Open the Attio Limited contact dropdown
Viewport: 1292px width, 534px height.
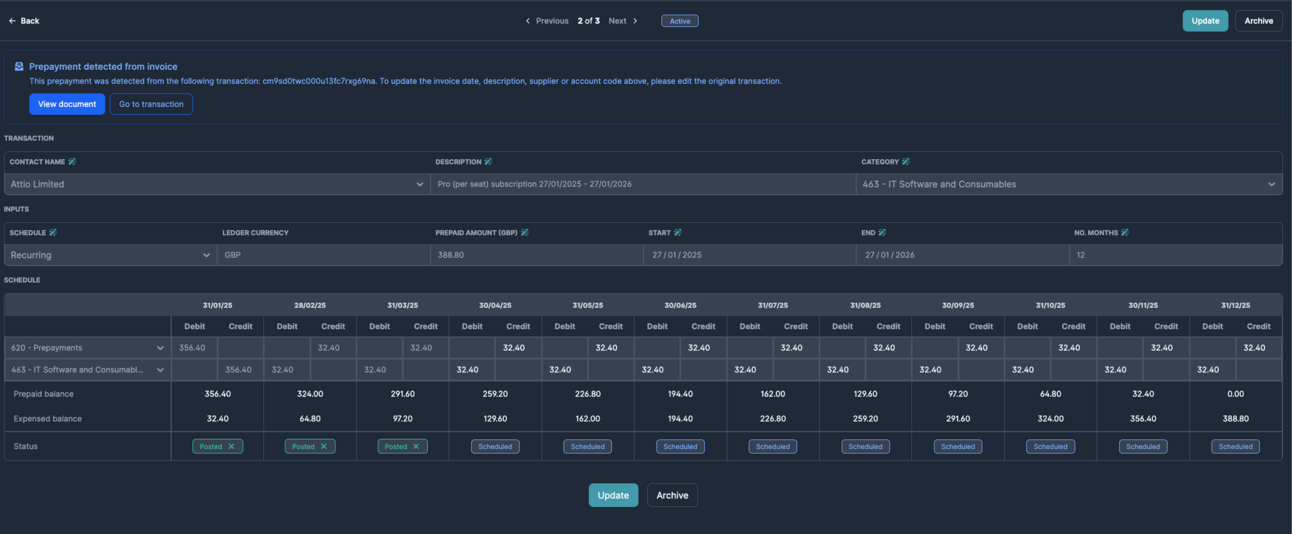tap(419, 184)
